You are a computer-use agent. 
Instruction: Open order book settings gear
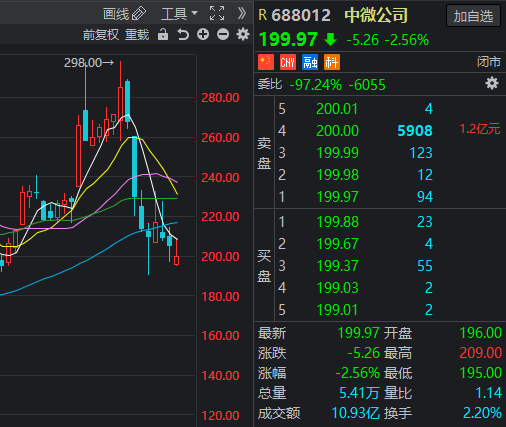pyautogui.click(x=492, y=83)
